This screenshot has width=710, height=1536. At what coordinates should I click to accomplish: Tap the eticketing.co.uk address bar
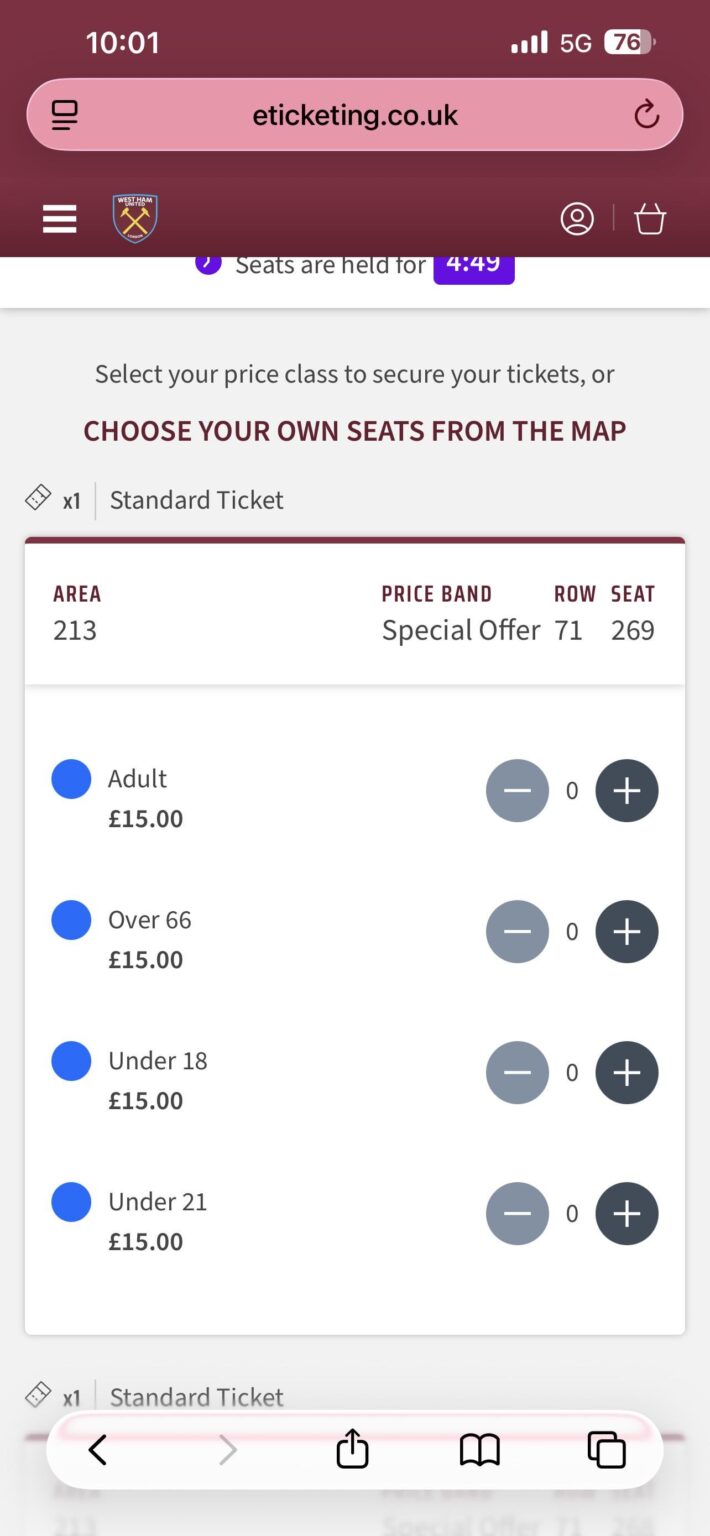[354, 114]
